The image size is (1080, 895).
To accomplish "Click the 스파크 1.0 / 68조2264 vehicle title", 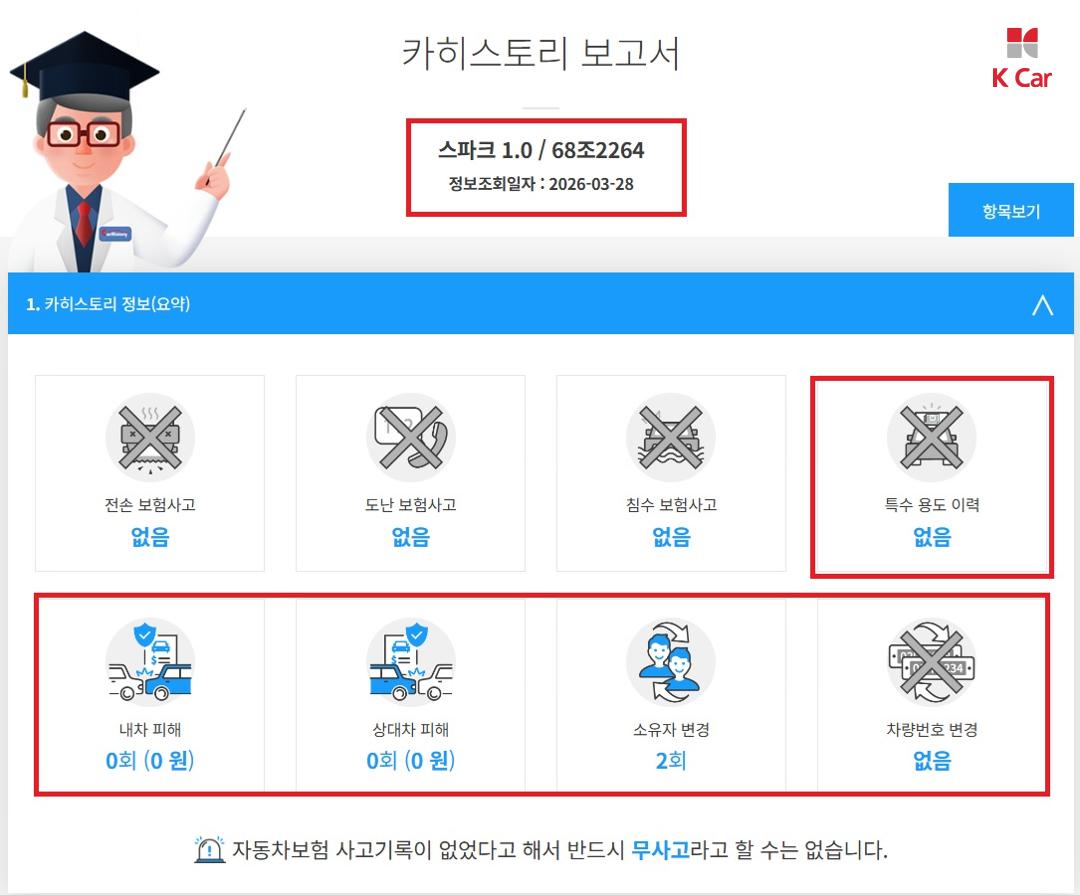I will pyautogui.click(x=541, y=150).
